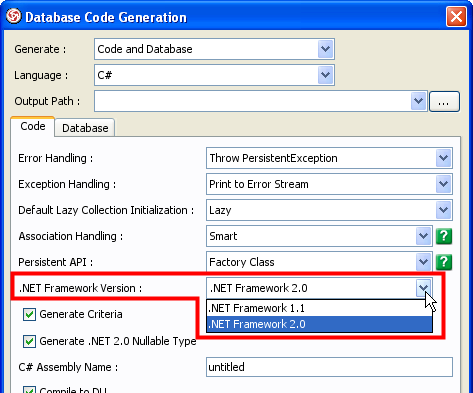473x393 pixels.
Task: Click the Persistent API green help icon
Action: click(x=444, y=262)
